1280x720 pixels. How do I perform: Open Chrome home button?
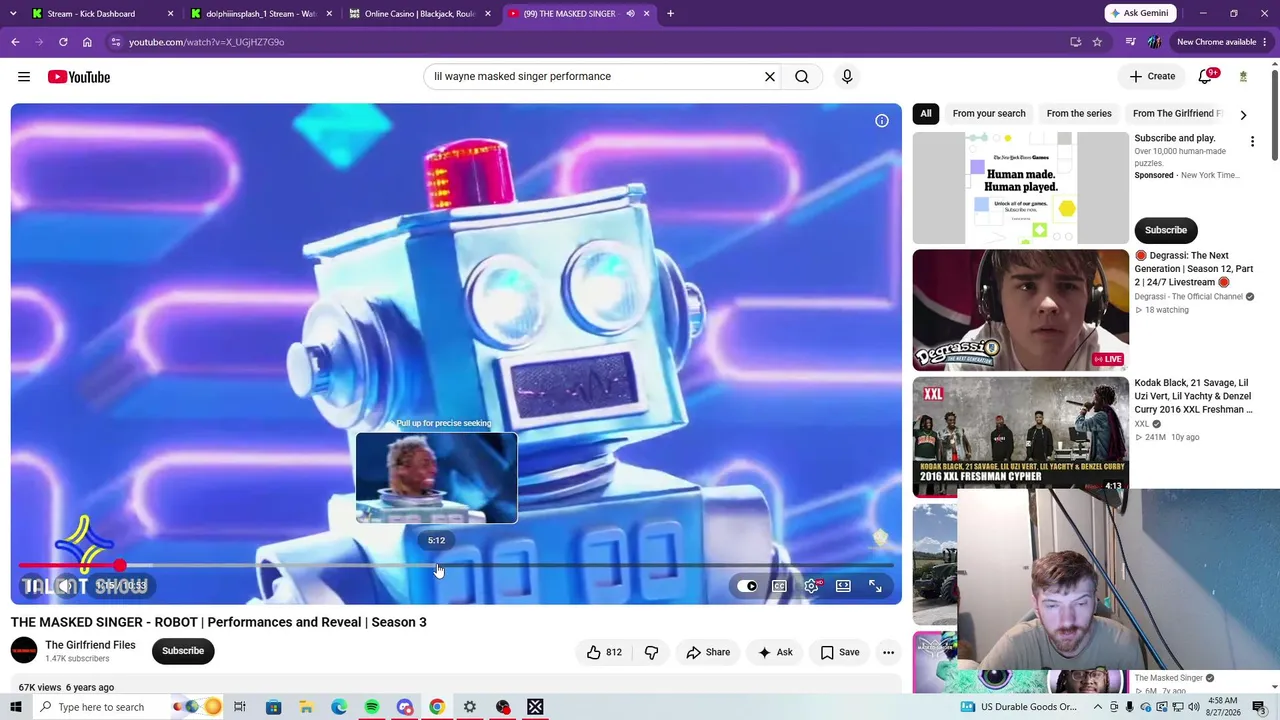pos(87,42)
